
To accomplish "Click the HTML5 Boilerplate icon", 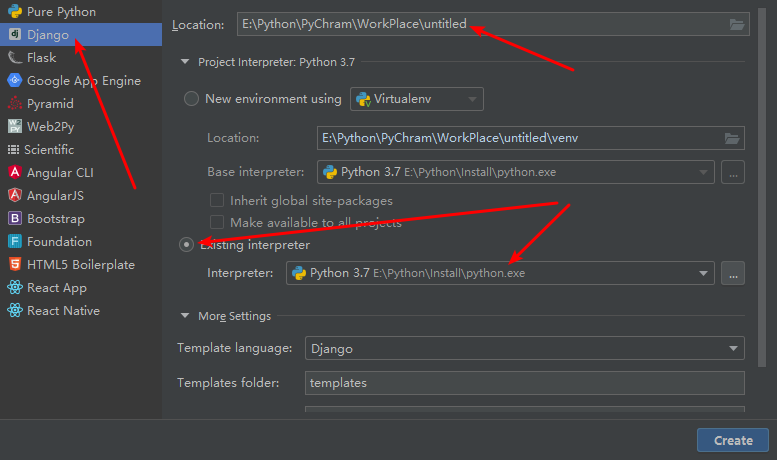I will (x=15, y=264).
